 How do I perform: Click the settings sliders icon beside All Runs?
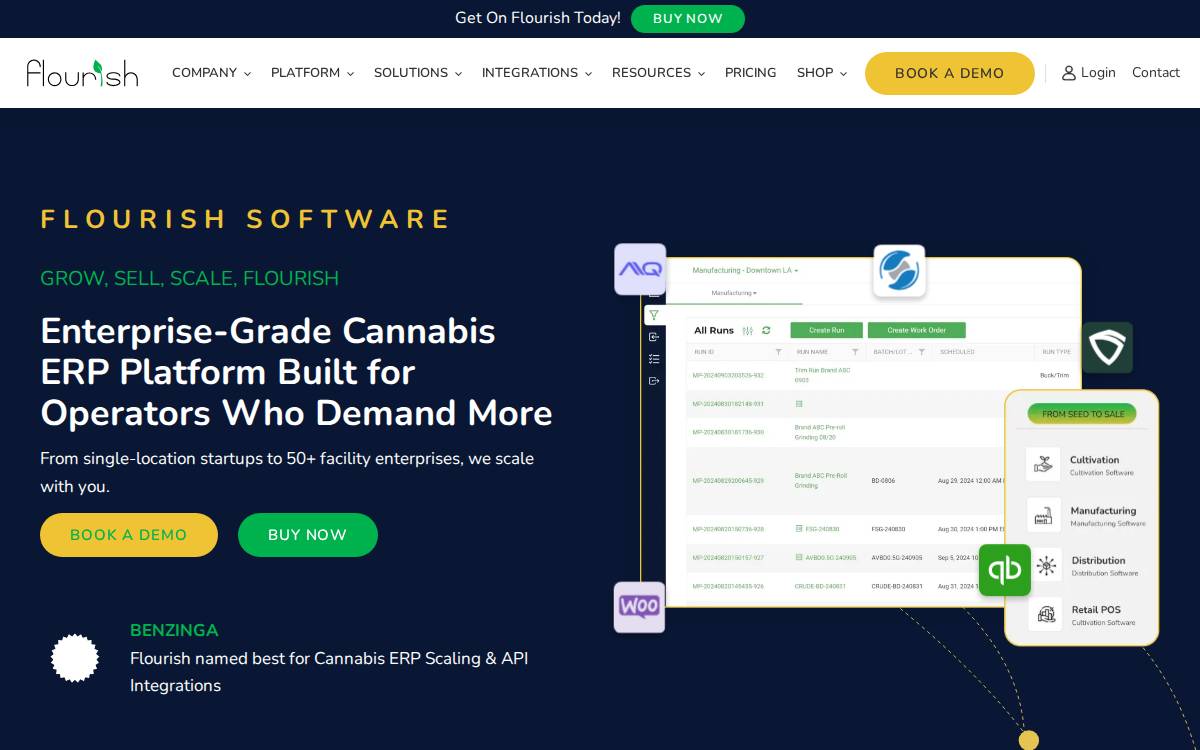748,330
